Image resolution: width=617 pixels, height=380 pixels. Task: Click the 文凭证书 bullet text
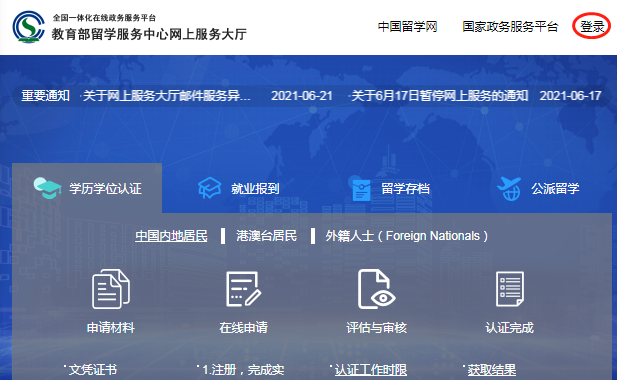pyautogui.click(x=93, y=370)
